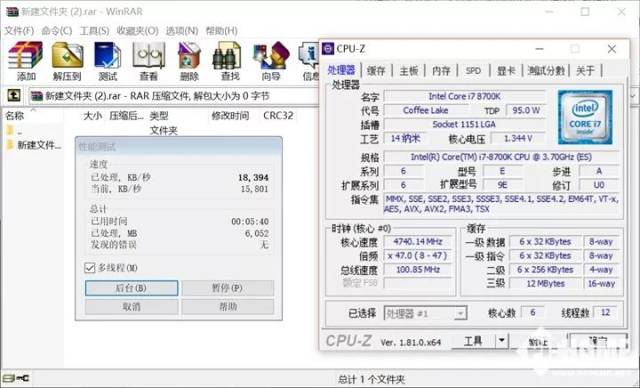
Task: Open the File (文件) menu in WinRAR
Action: point(19,31)
